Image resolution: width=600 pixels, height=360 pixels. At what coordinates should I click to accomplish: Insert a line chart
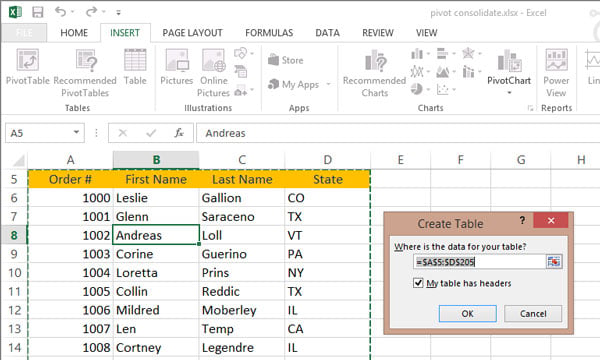coord(417,72)
